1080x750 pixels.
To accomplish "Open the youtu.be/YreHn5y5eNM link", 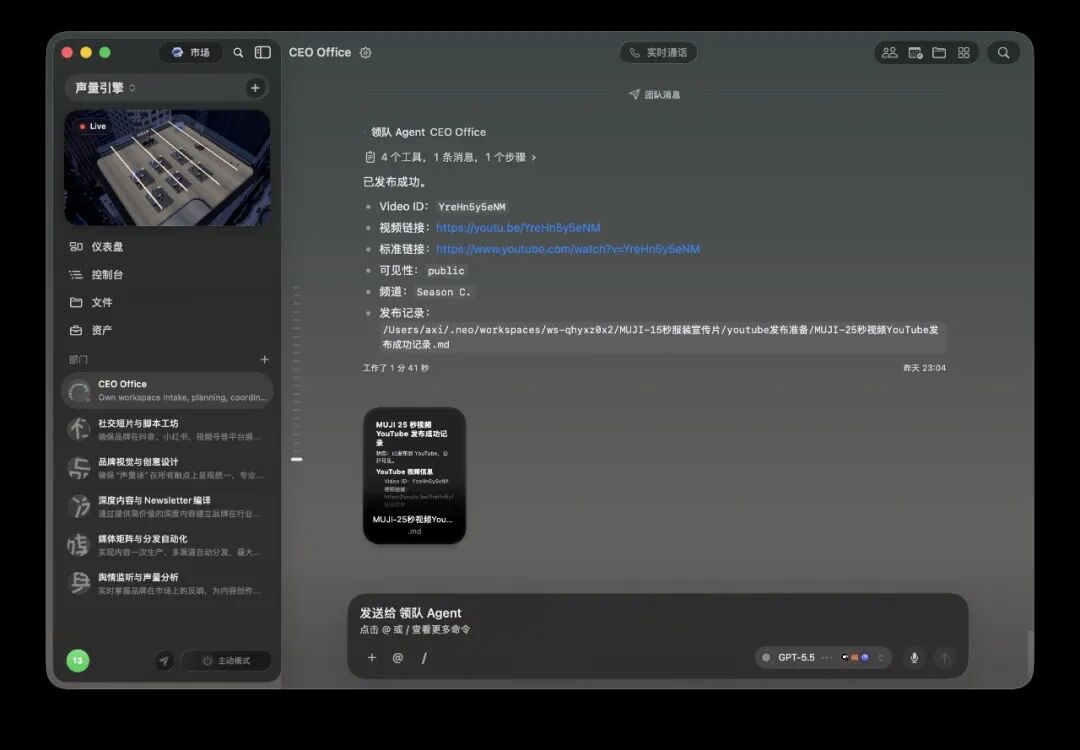I will (518, 227).
